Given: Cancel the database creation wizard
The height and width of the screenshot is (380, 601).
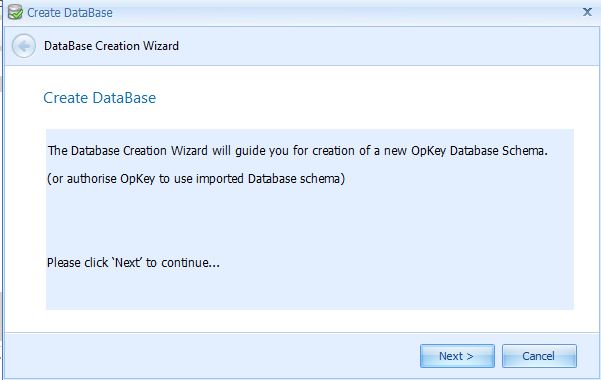Looking at the screenshot, I should [x=539, y=356].
